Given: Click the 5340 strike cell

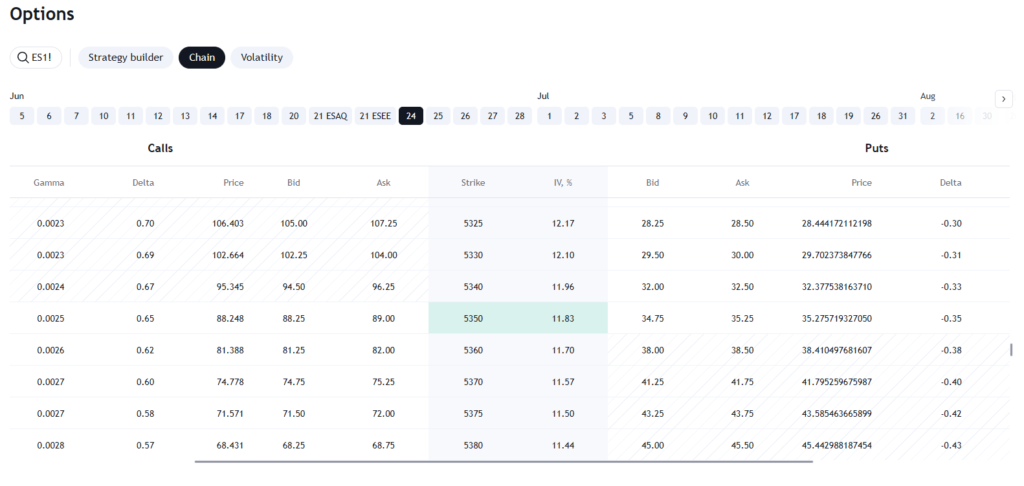Looking at the screenshot, I should point(473,287).
